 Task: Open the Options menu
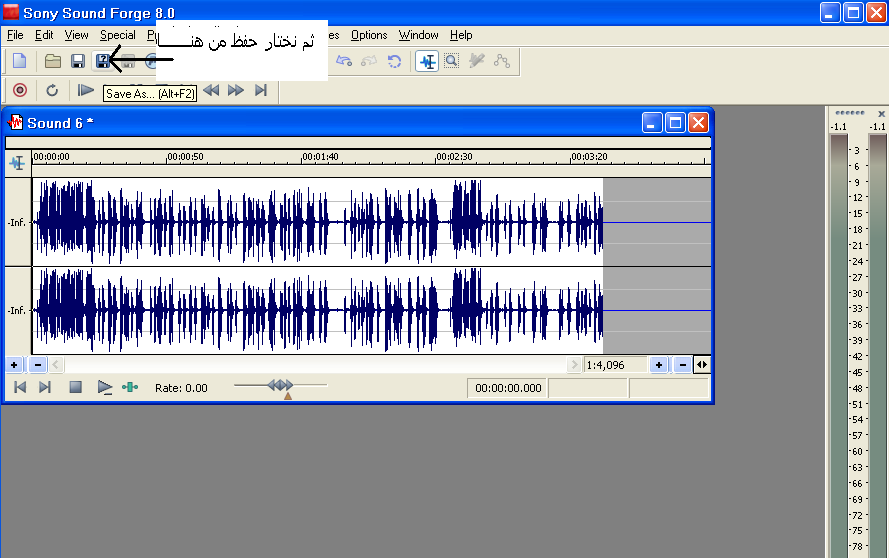click(369, 35)
